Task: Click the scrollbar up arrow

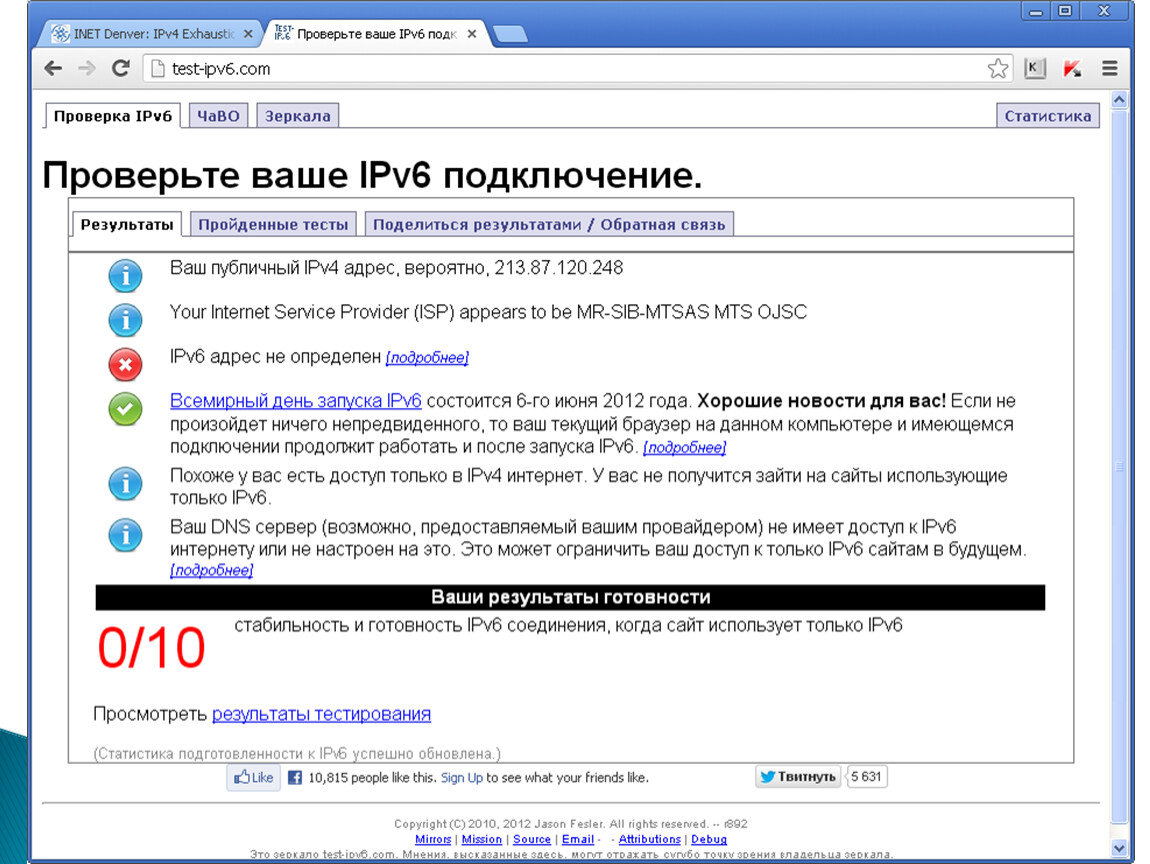Action: point(1119,100)
